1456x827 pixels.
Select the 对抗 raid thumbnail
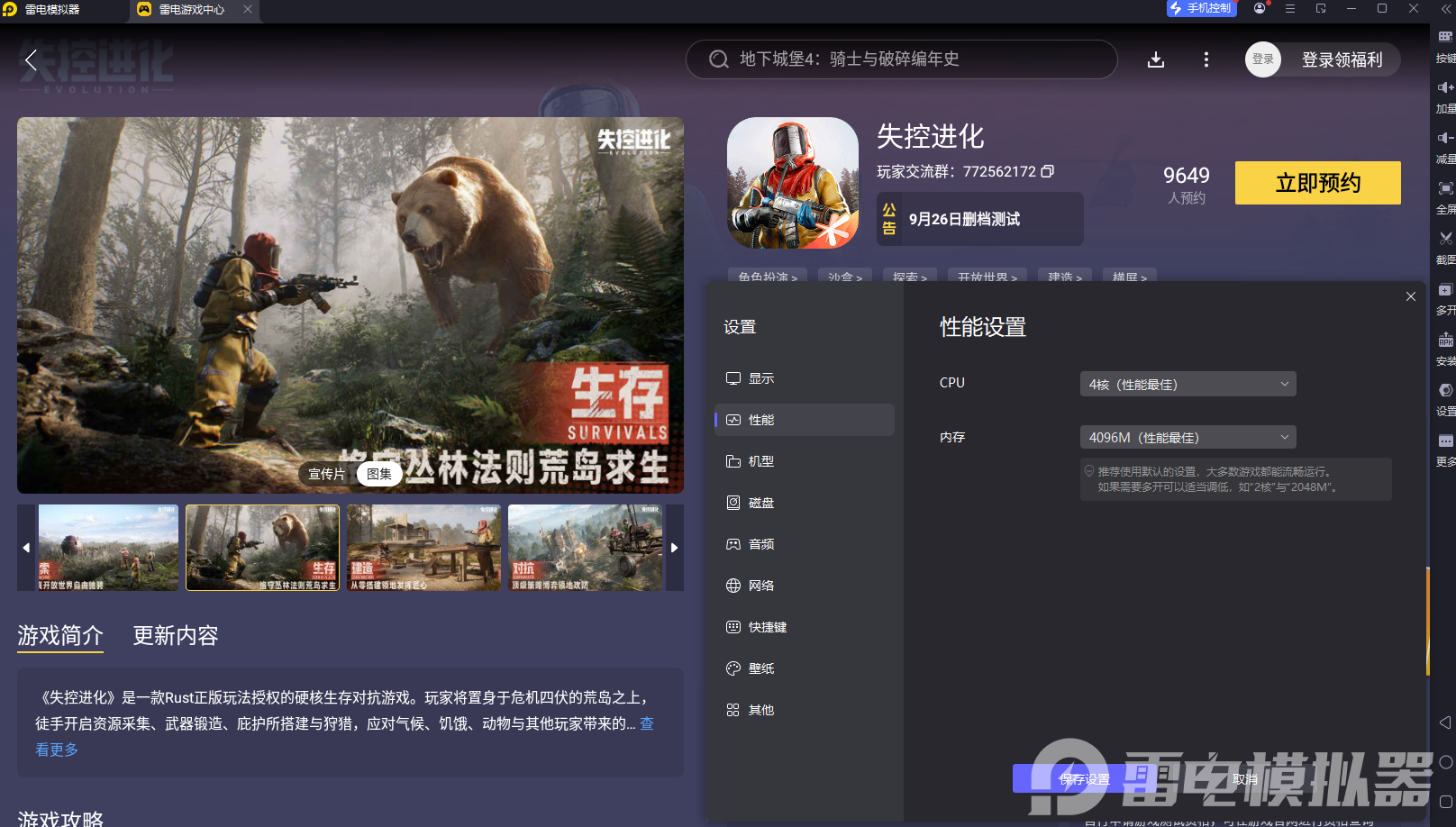pos(585,548)
